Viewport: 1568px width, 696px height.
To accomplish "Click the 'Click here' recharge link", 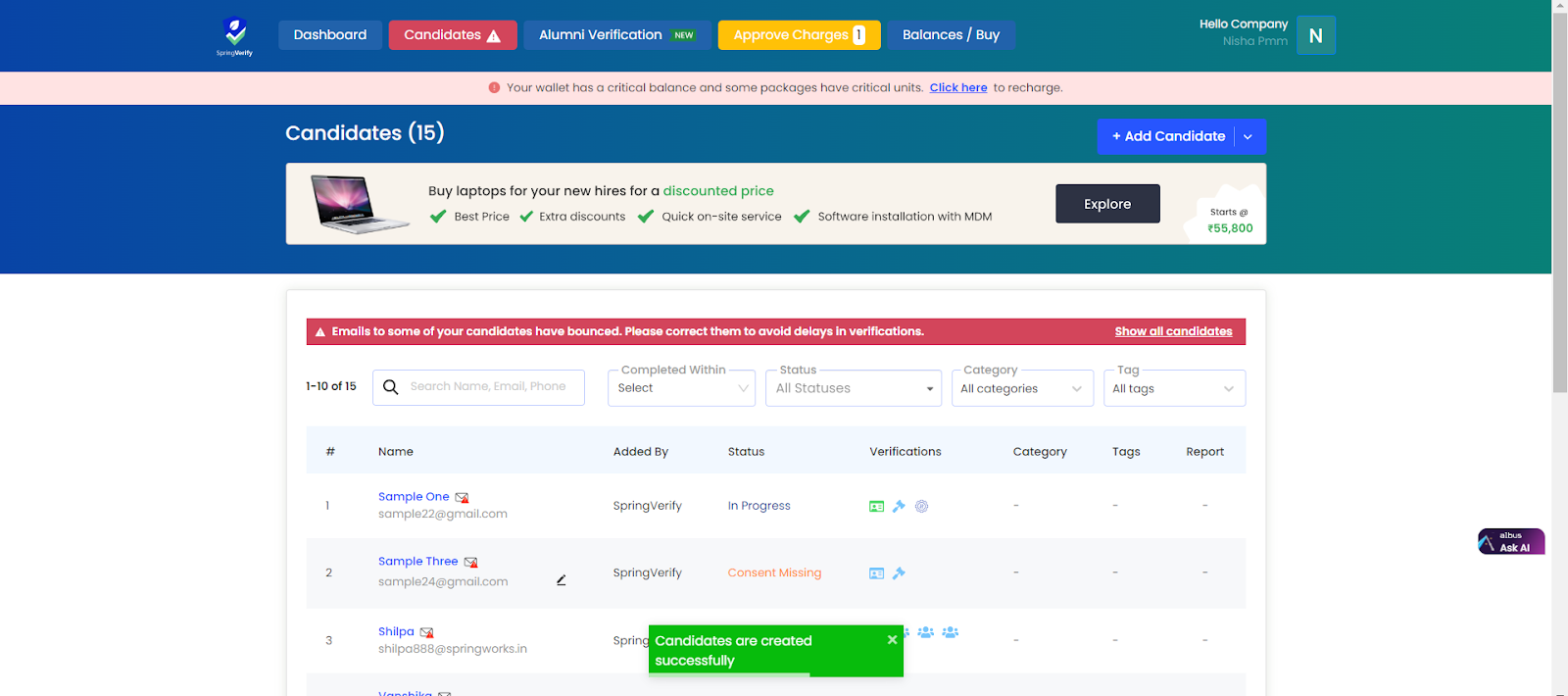I will (958, 87).
